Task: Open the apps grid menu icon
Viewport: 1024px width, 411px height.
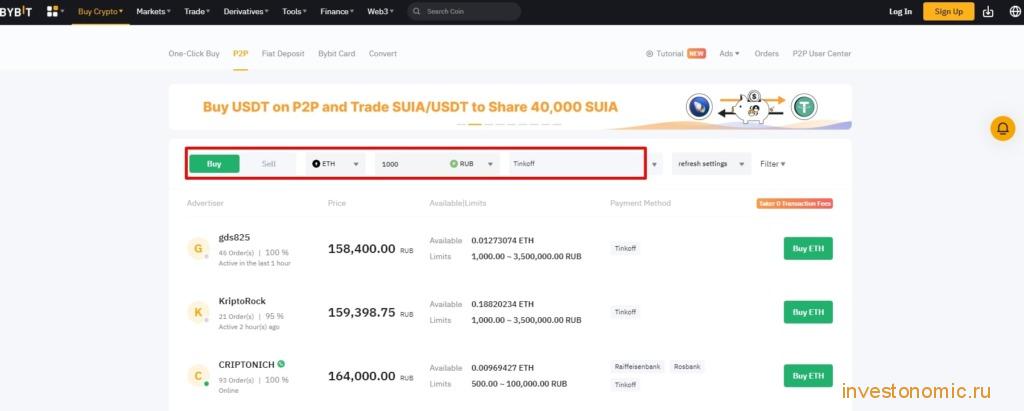Action: pyautogui.click(x=52, y=11)
